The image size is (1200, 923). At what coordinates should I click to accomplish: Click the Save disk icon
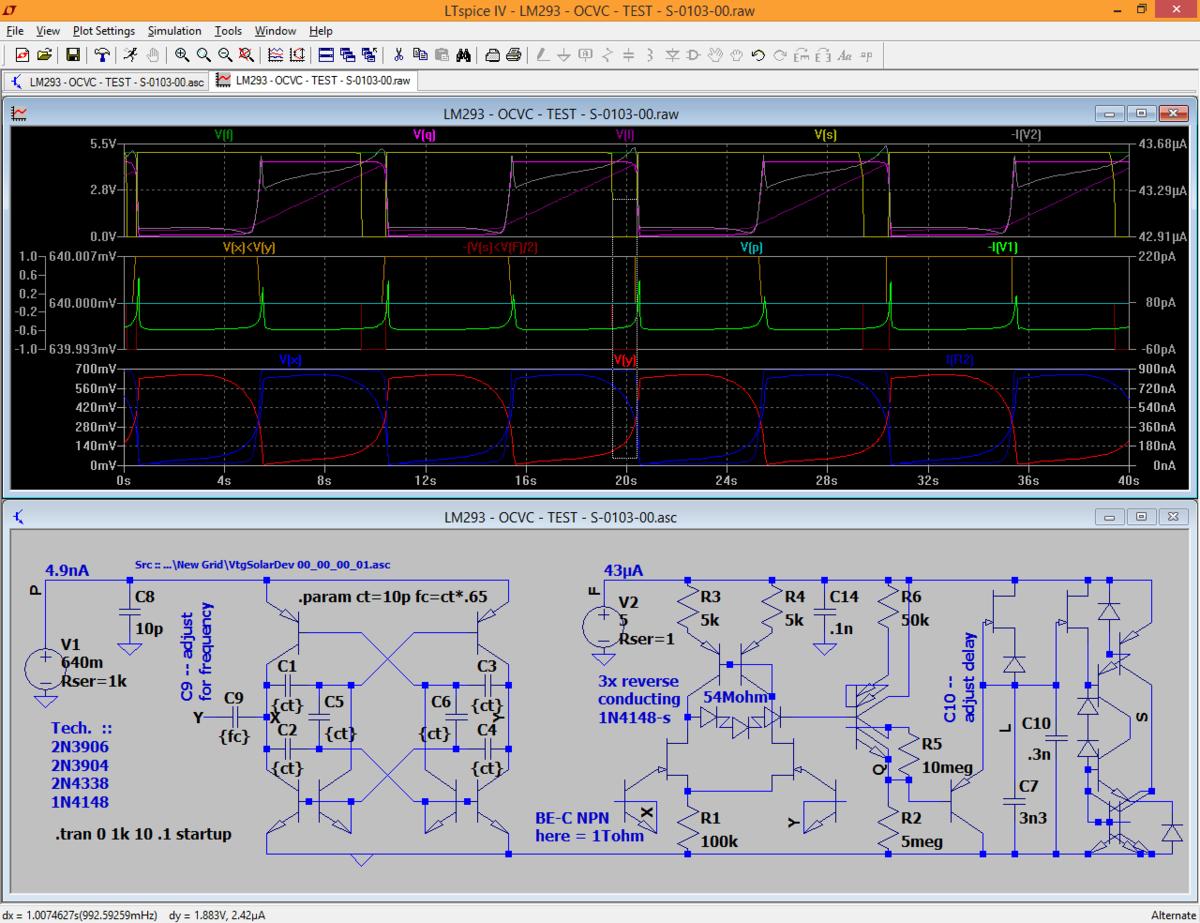(73, 55)
